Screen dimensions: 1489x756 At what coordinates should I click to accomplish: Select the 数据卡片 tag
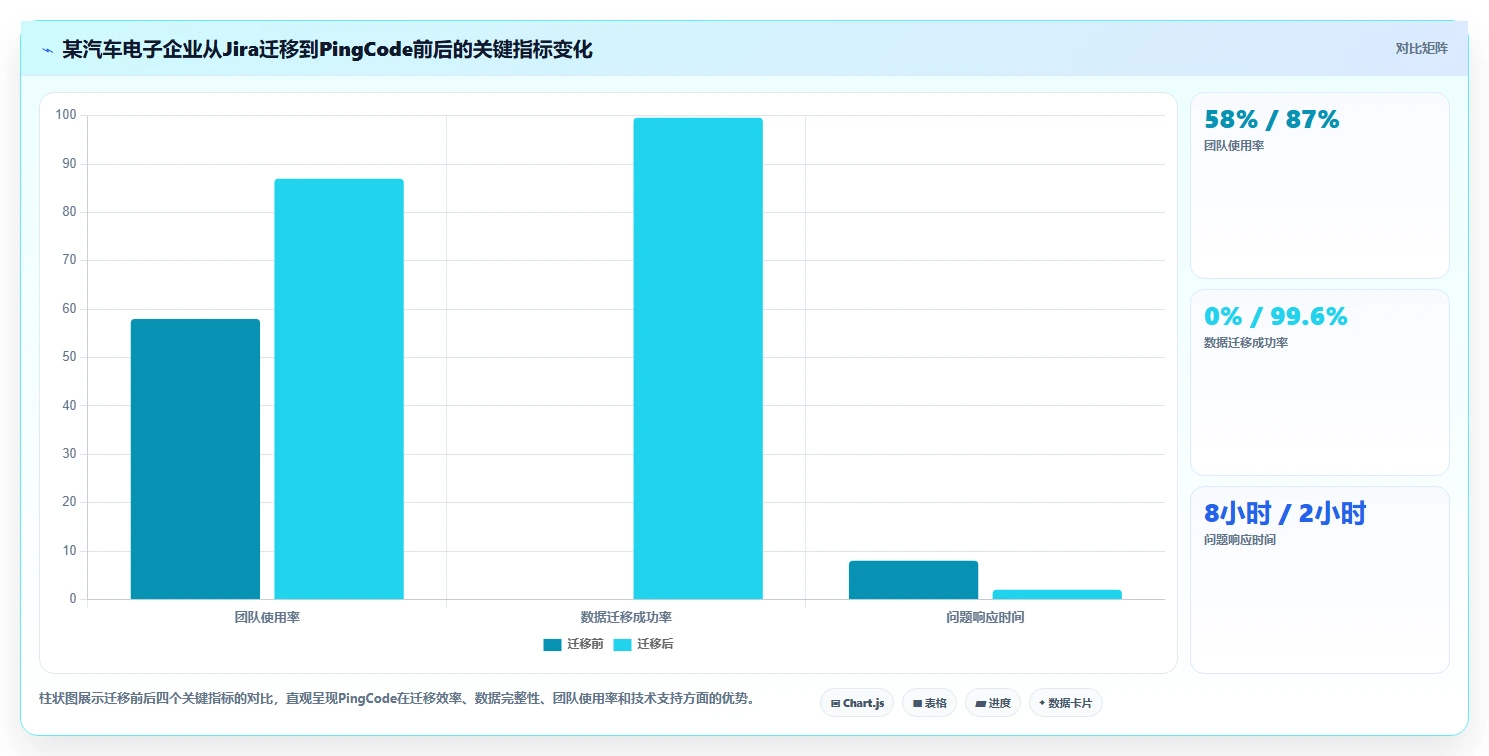click(x=1065, y=703)
